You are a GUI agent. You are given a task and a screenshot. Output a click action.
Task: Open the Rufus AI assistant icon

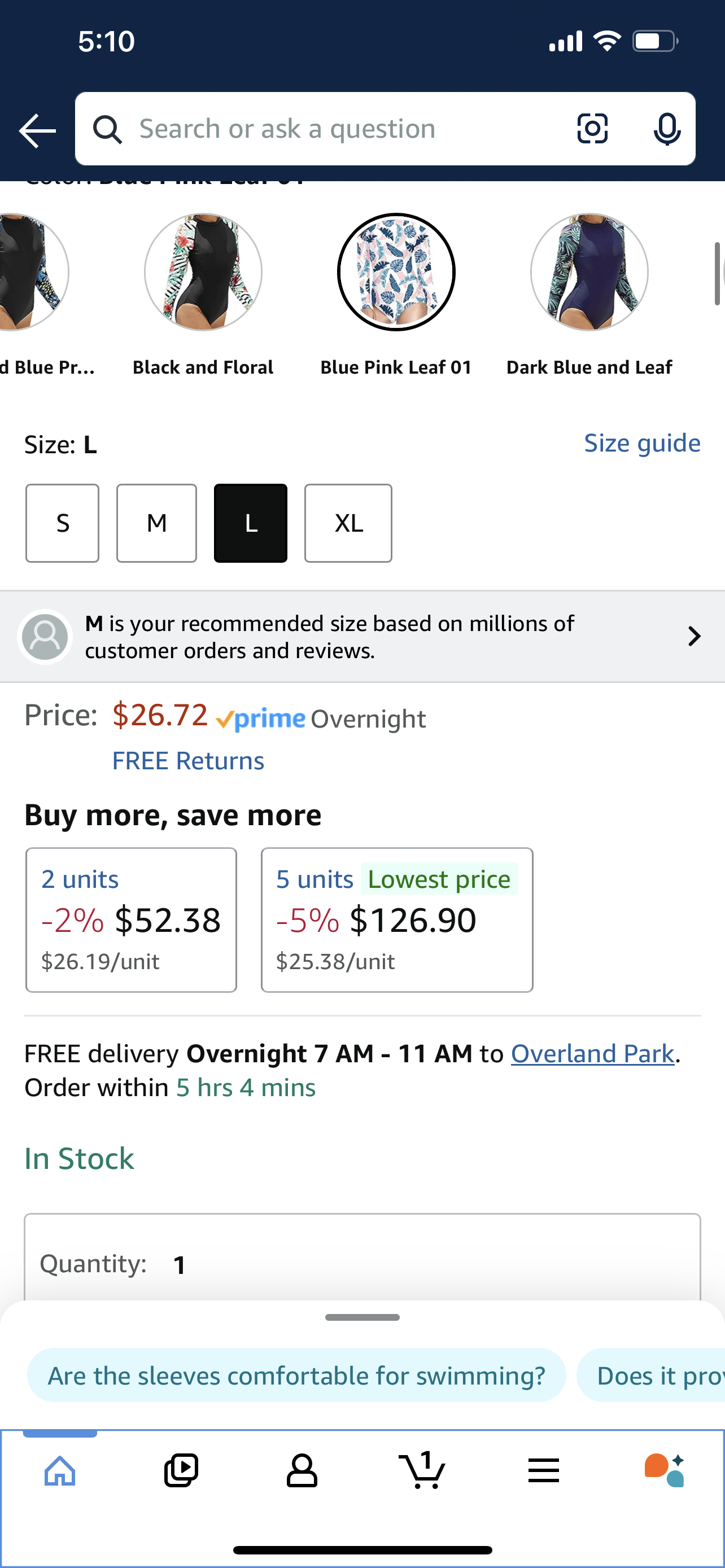tap(664, 1470)
